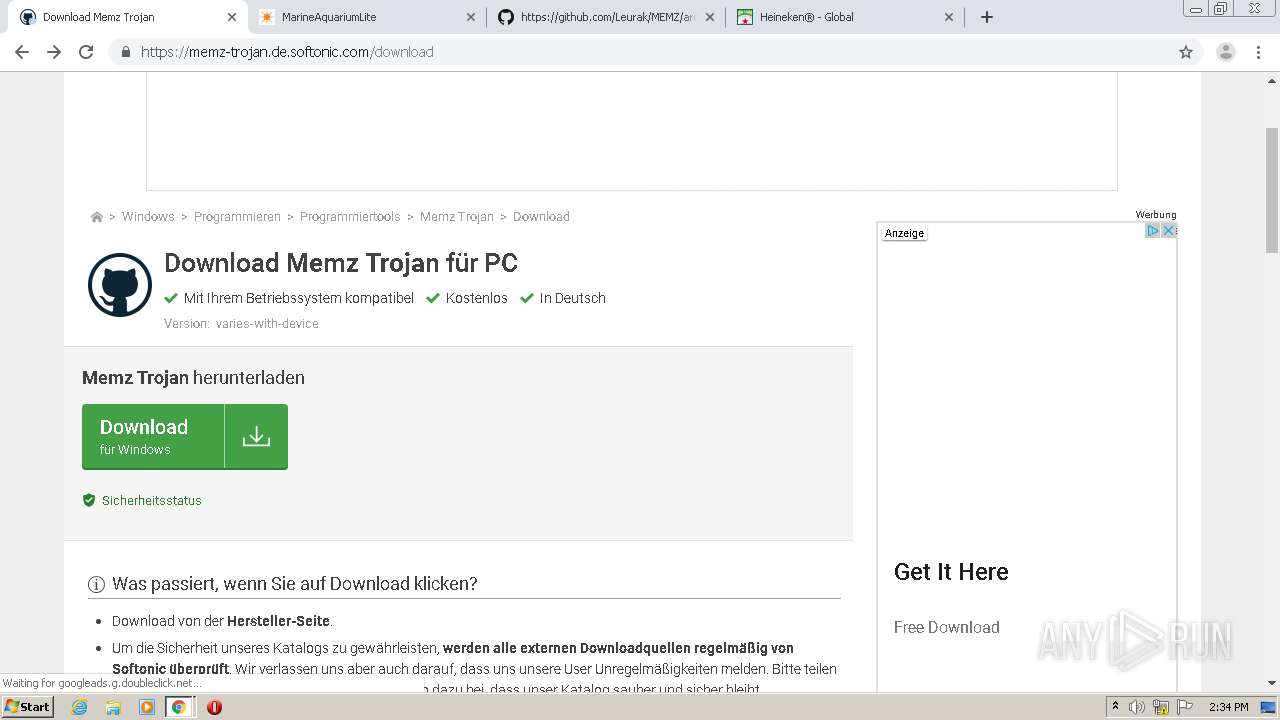
Task: Click the Hersteller-Seite bold text
Action: pyautogui.click(x=278, y=621)
